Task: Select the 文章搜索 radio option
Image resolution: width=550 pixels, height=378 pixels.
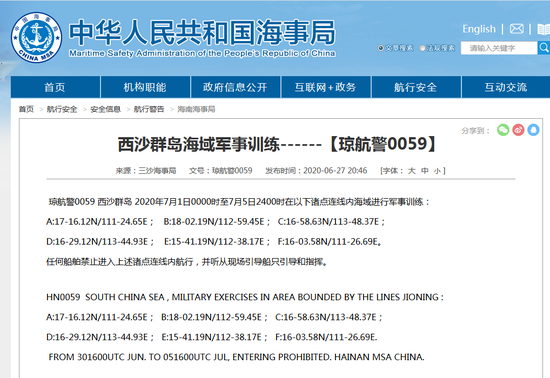Action: click(x=380, y=48)
